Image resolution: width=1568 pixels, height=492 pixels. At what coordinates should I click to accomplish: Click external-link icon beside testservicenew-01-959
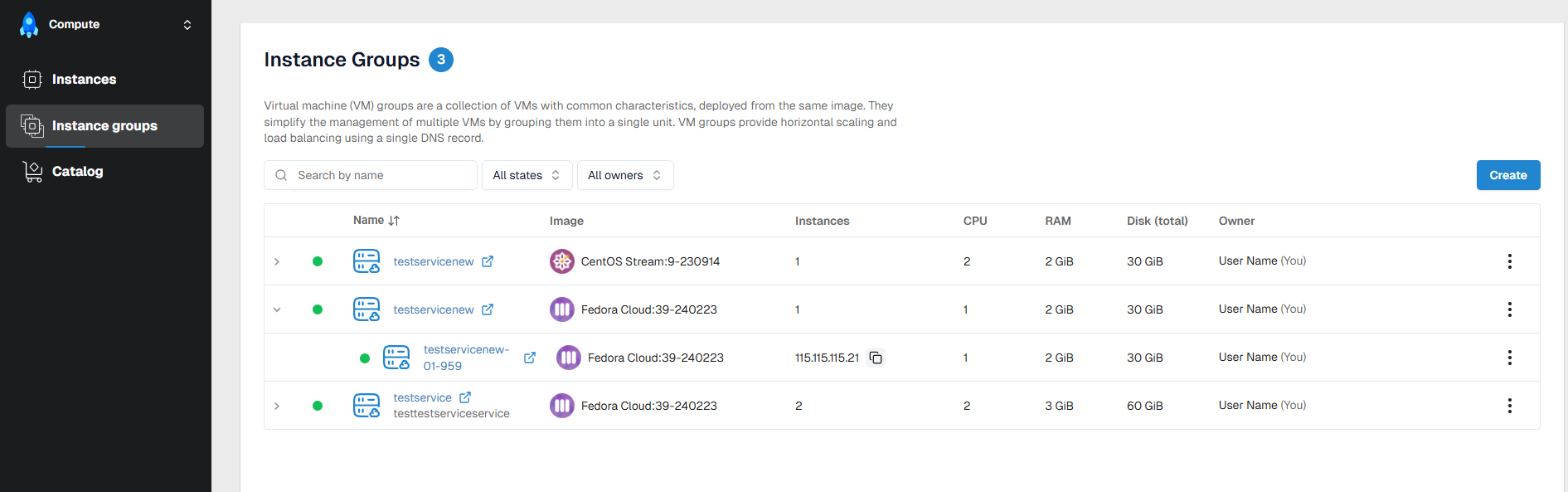pyautogui.click(x=530, y=358)
